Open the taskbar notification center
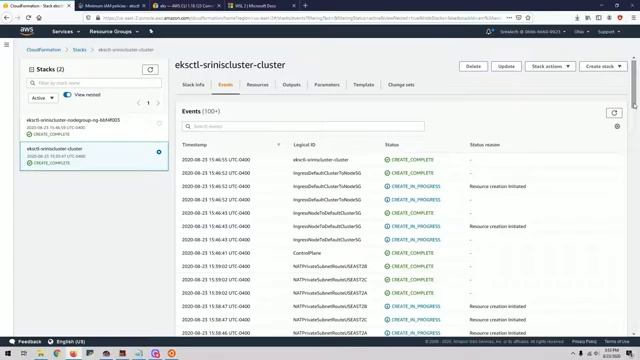Image resolution: width=640 pixels, height=360 pixels. coord(629,353)
